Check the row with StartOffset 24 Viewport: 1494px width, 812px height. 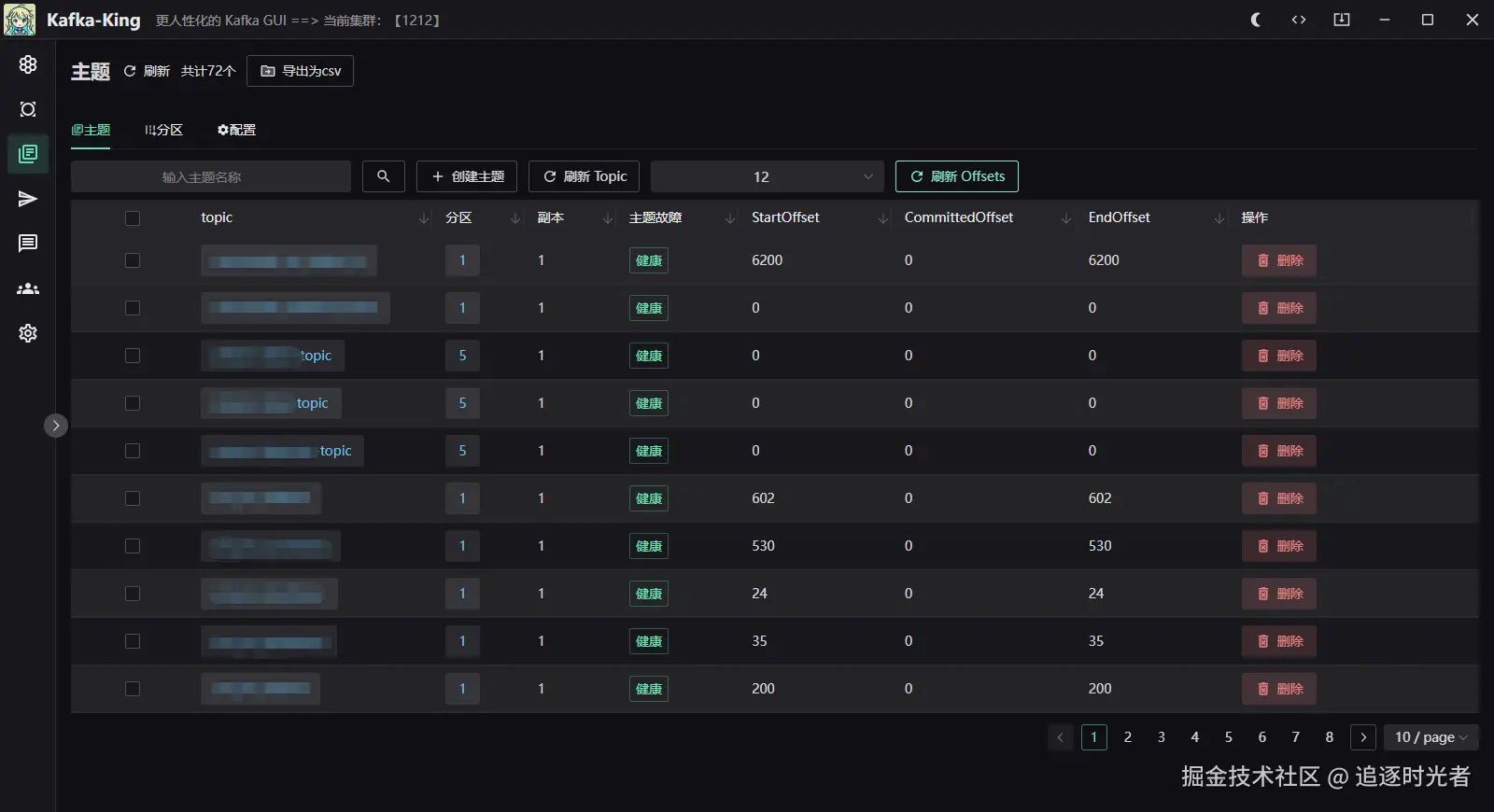tap(133, 594)
